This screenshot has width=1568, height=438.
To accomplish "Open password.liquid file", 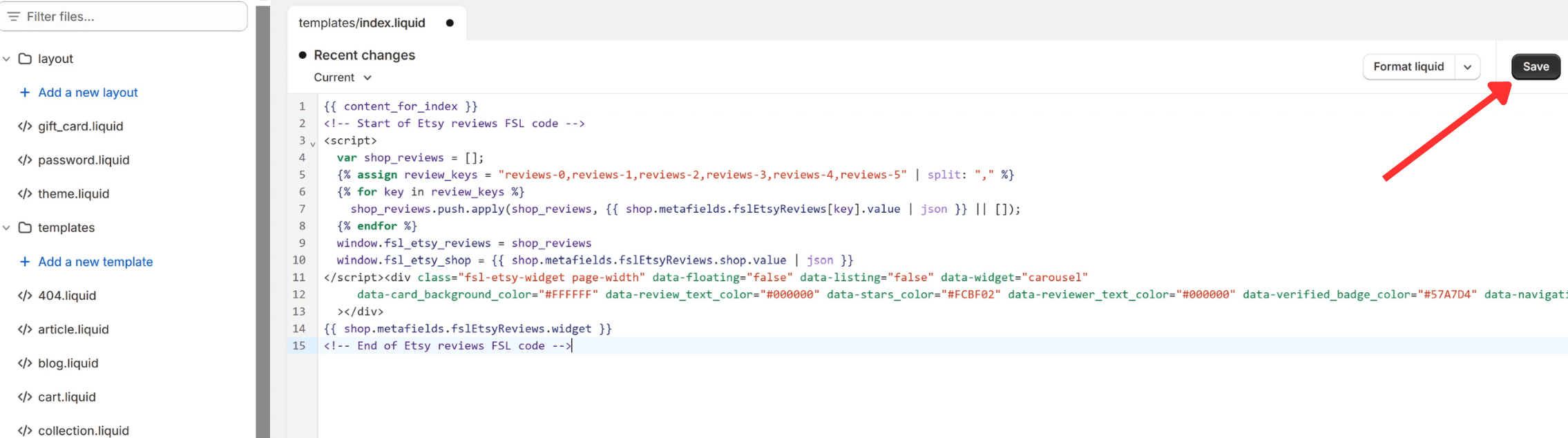I will click(84, 160).
